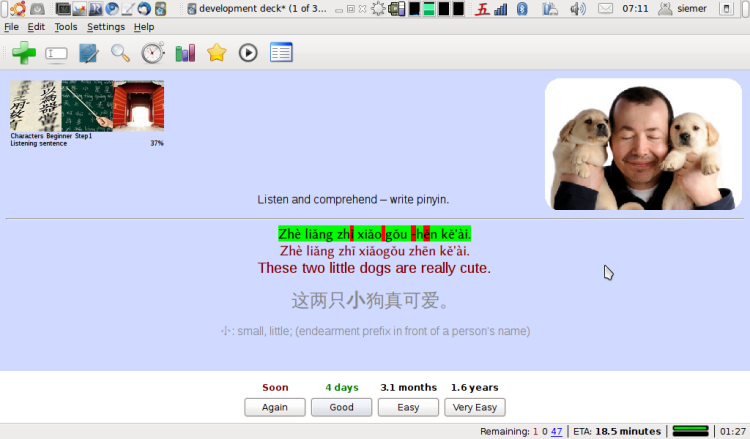Open the bar chart statistics icon

pos(185,53)
